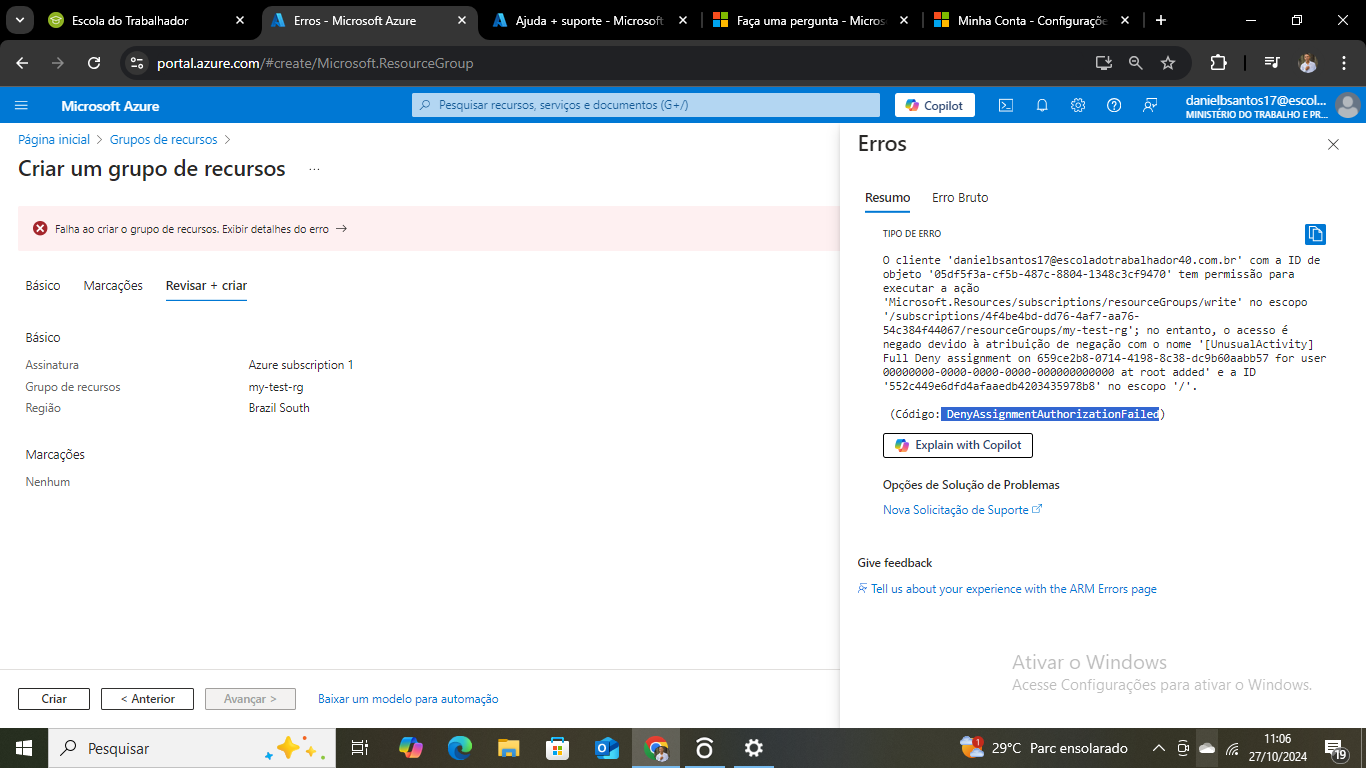Switch to Minha Conta browser tab

coord(1031,20)
